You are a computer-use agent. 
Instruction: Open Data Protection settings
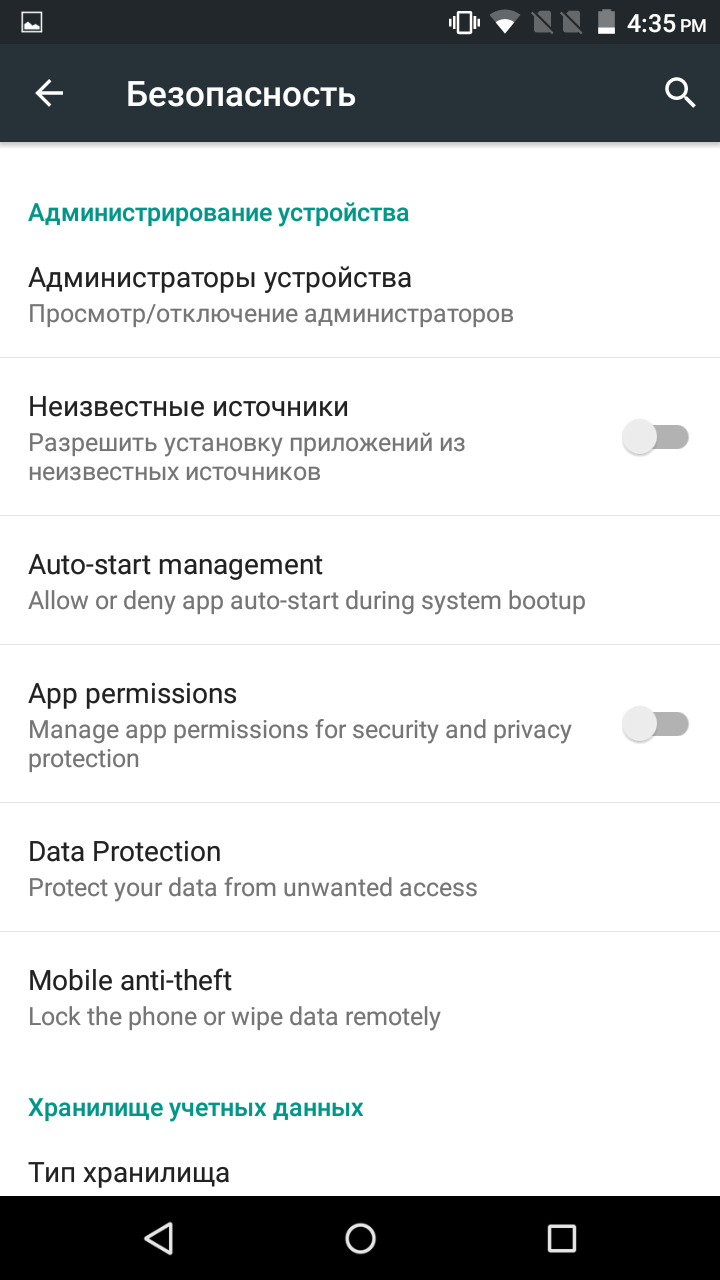click(x=360, y=868)
